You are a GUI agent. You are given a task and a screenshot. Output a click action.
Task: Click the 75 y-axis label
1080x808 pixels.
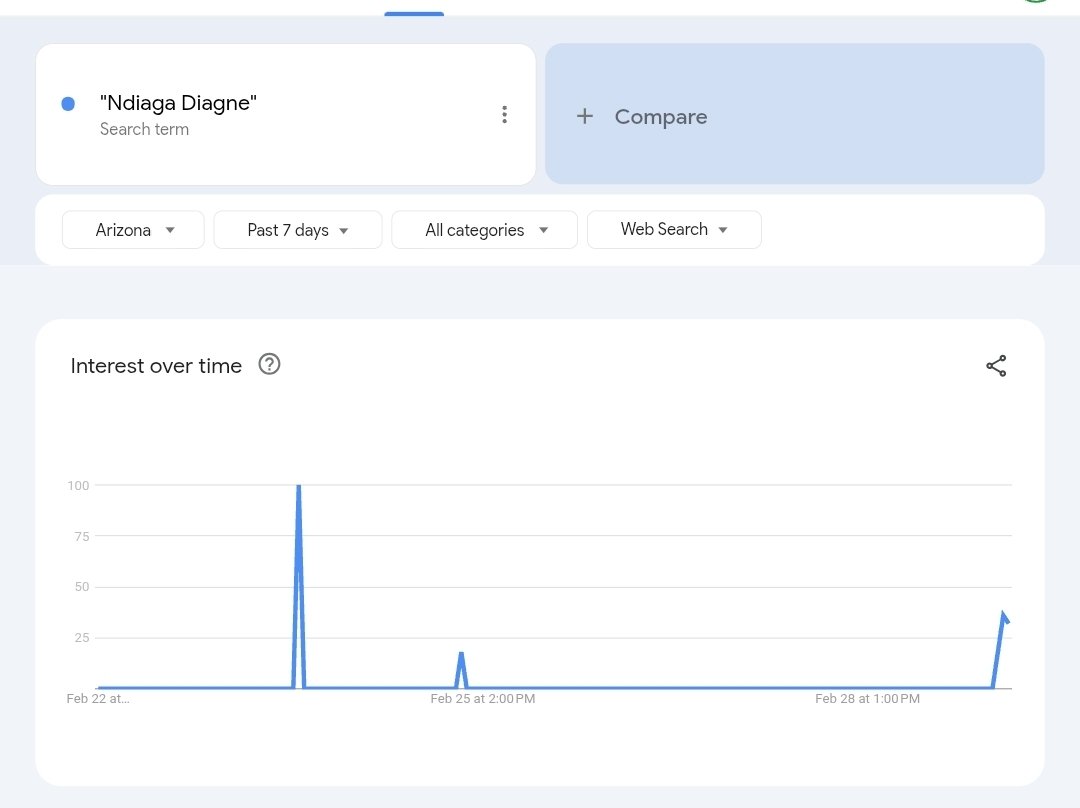click(82, 537)
